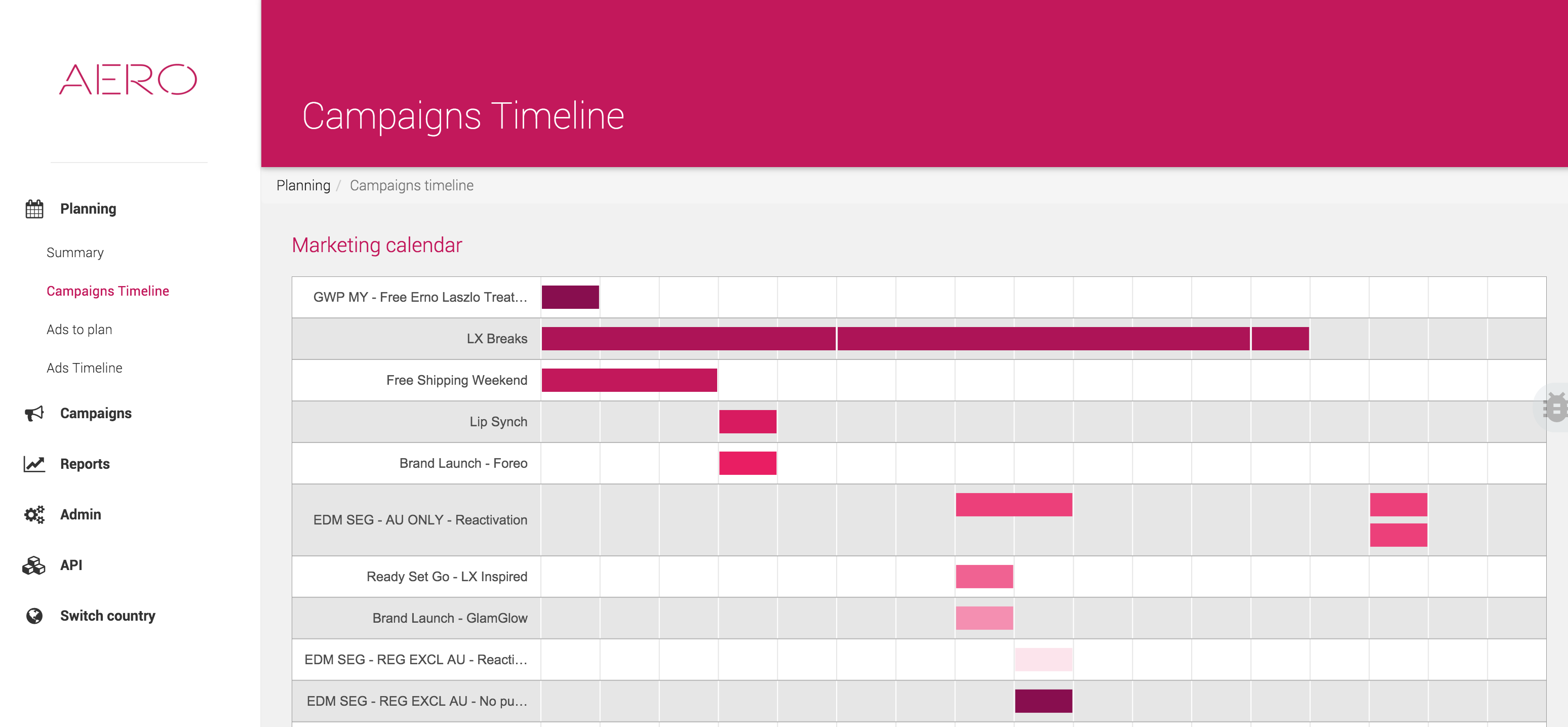Expand the Campaigns sidebar section

pos(96,413)
